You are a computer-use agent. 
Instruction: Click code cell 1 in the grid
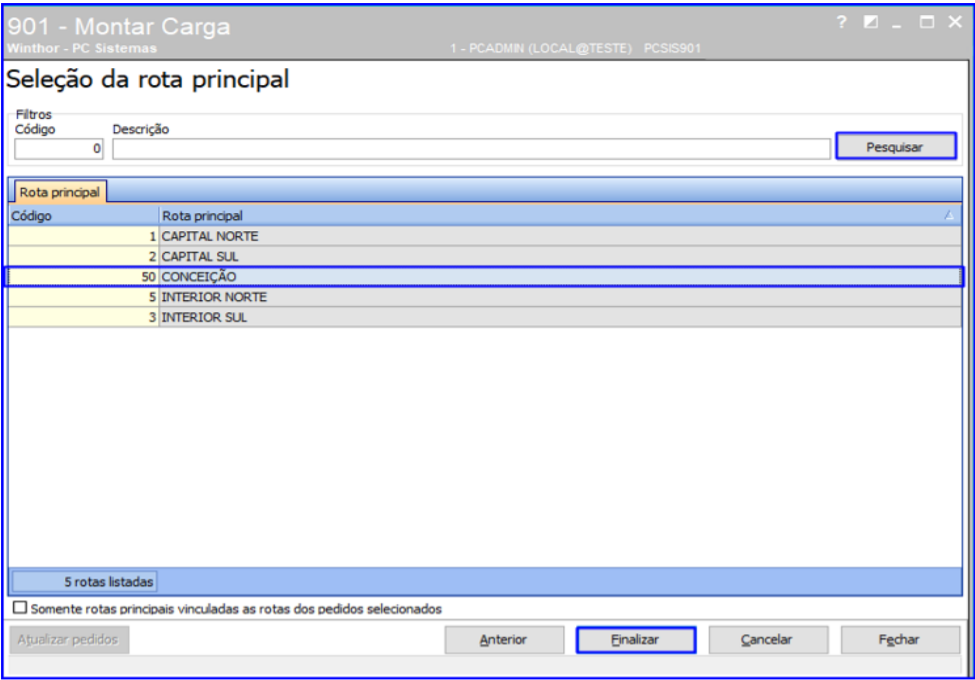tap(83, 236)
